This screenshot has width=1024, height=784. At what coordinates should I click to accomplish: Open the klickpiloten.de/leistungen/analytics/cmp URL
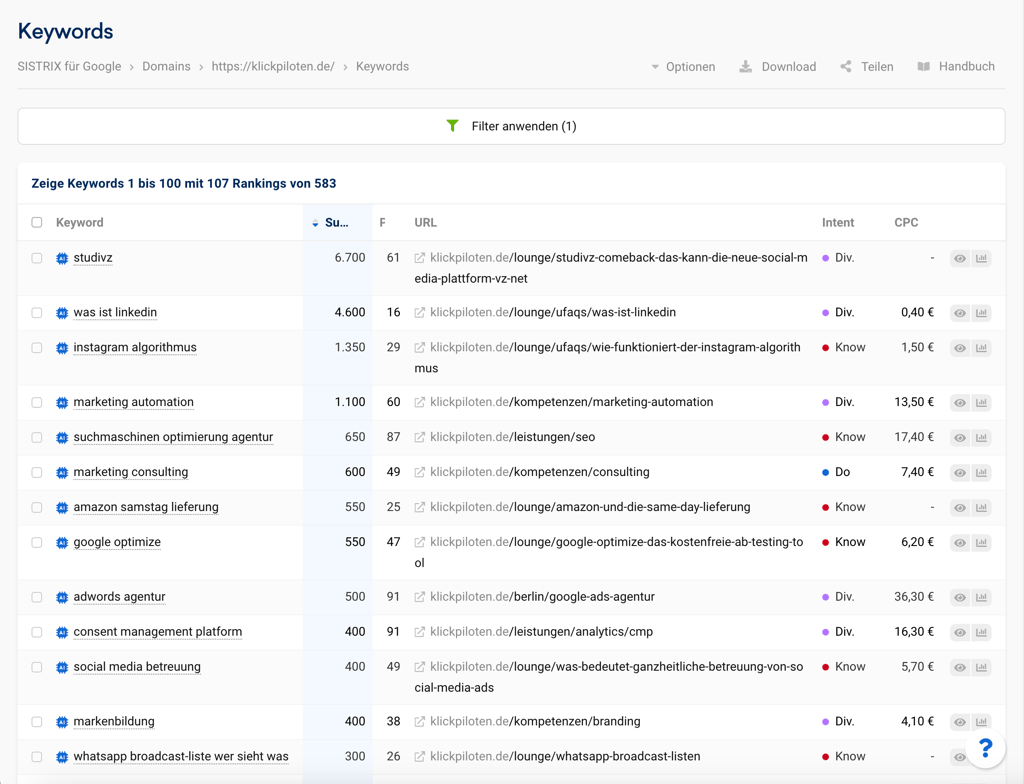tap(541, 632)
